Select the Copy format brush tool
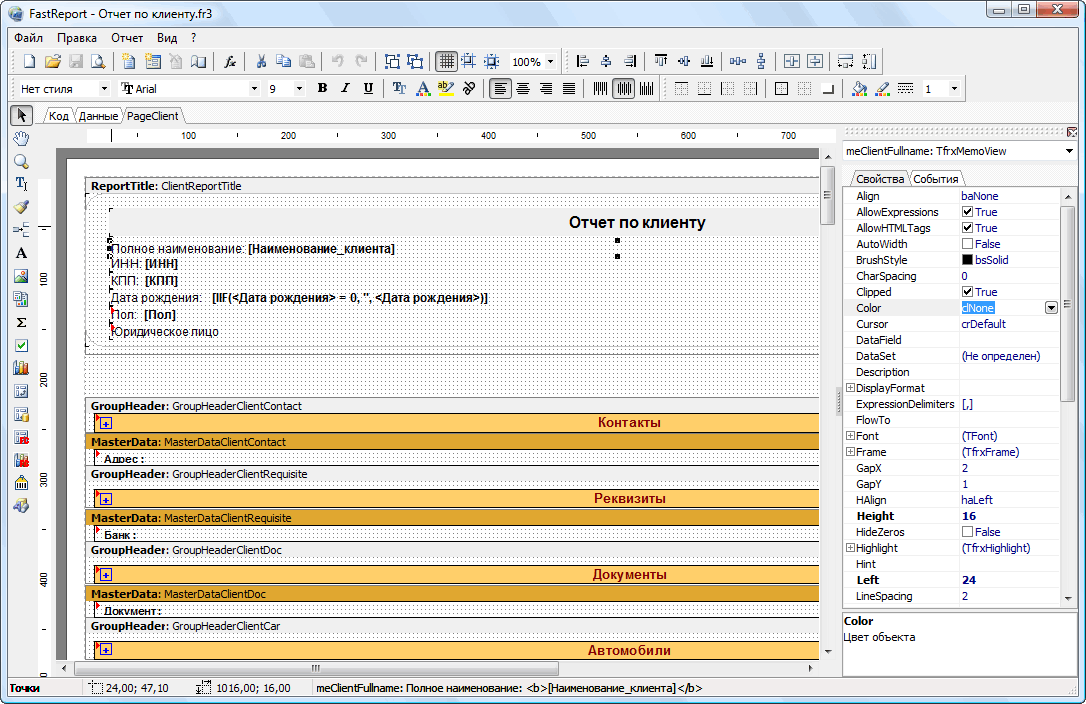Viewport: 1086px width, 704px height. point(21,206)
